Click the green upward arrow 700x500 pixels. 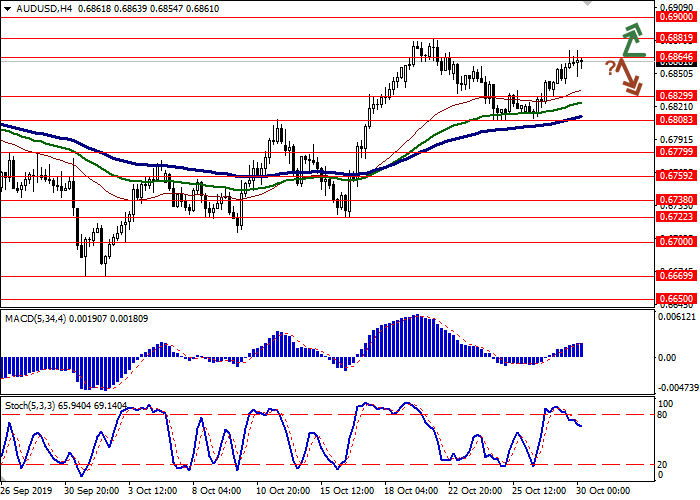pyautogui.click(x=632, y=39)
